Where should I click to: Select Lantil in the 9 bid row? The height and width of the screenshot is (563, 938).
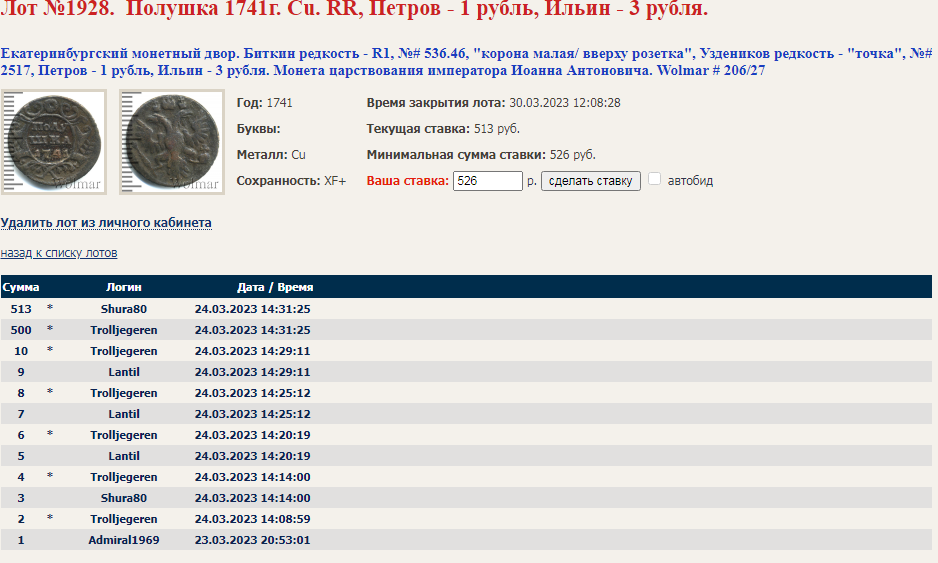(x=124, y=372)
